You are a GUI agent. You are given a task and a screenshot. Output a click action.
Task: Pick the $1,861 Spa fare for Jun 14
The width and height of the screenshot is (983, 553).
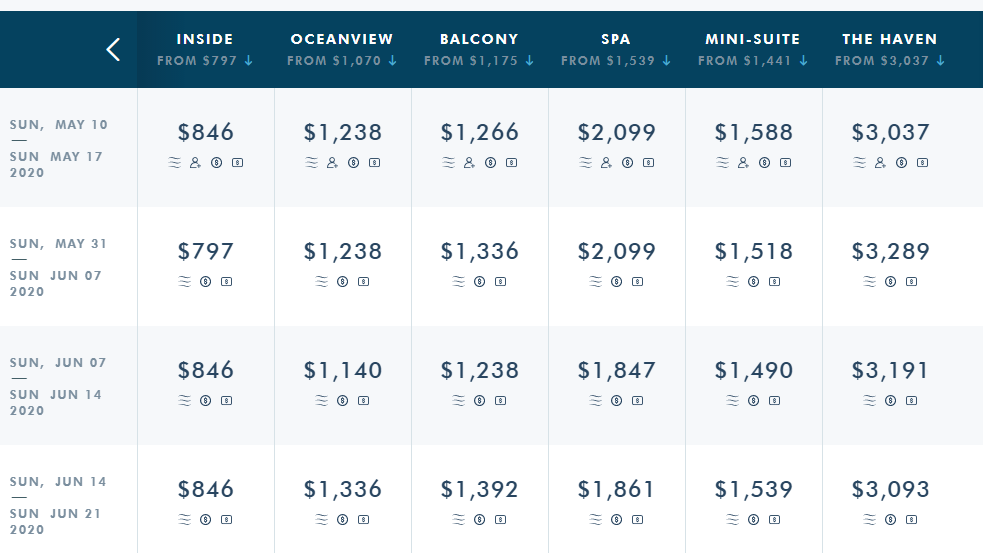(616, 489)
